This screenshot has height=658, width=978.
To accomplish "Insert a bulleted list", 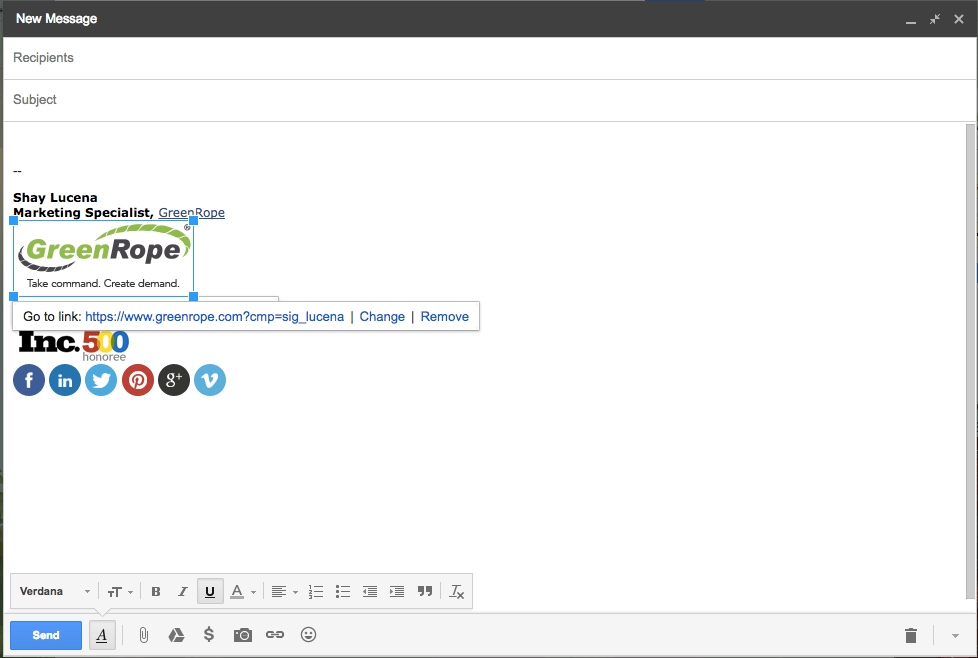I will pyautogui.click(x=342, y=591).
